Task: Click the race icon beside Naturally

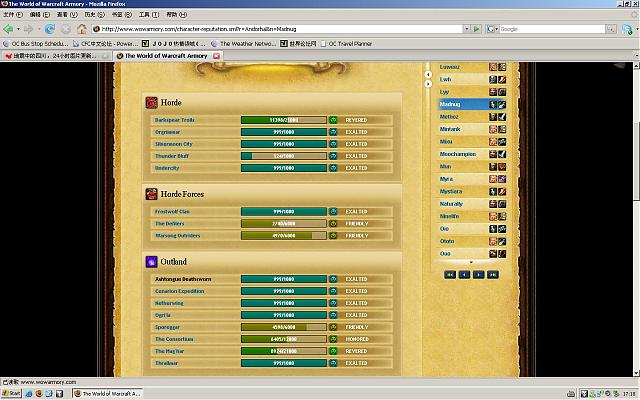Action: point(493,204)
